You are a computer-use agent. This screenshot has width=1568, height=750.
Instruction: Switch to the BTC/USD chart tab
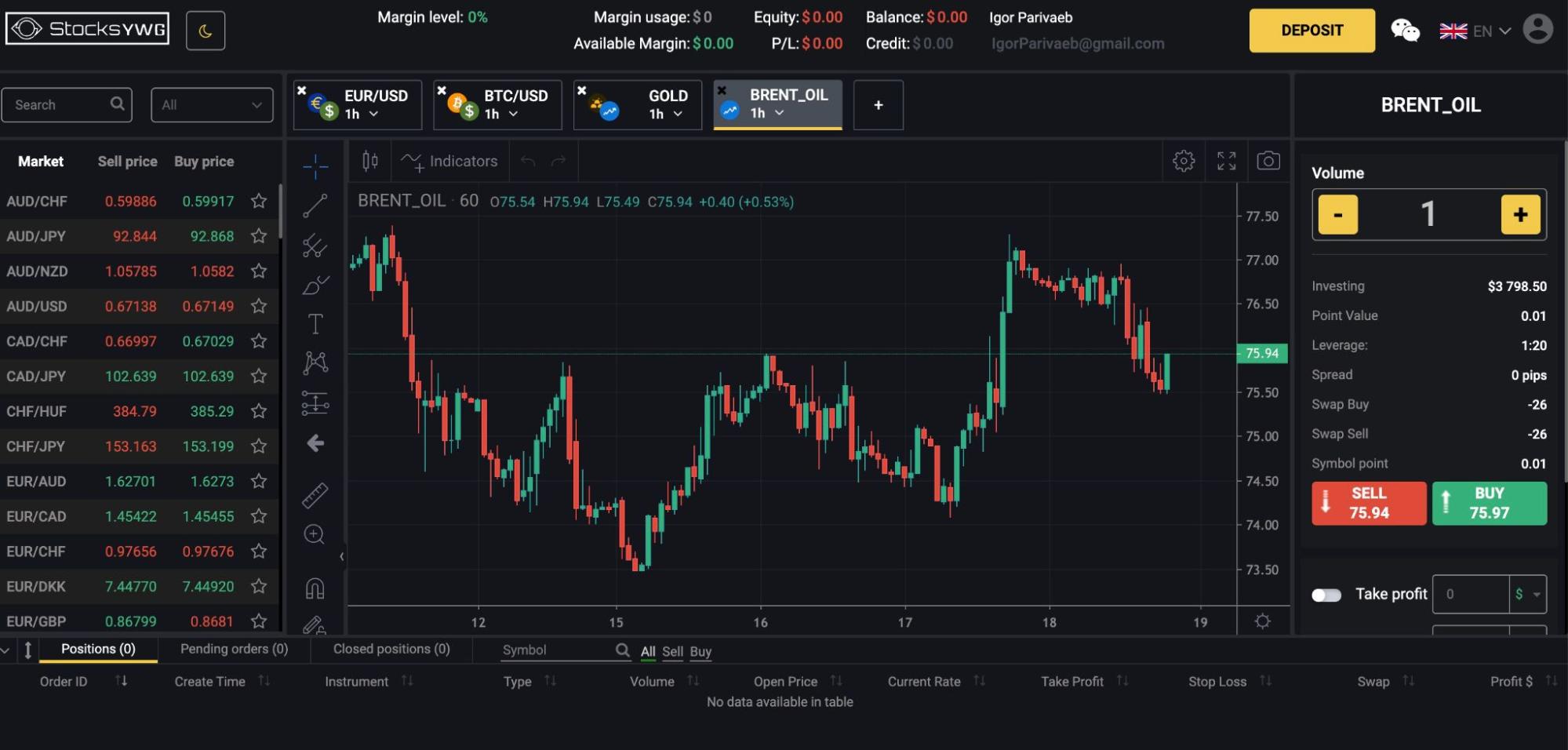pyautogui.click(x=497, y=104)
